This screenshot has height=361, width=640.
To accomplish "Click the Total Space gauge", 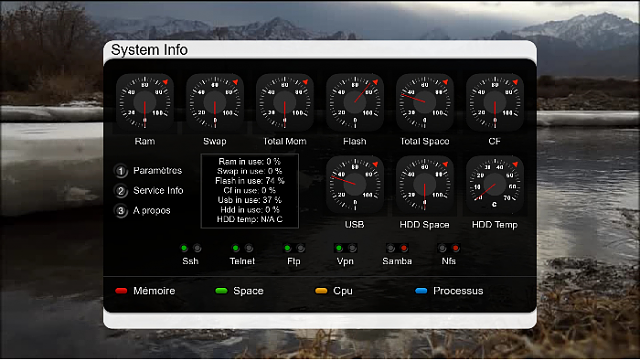I will (424, 103).
